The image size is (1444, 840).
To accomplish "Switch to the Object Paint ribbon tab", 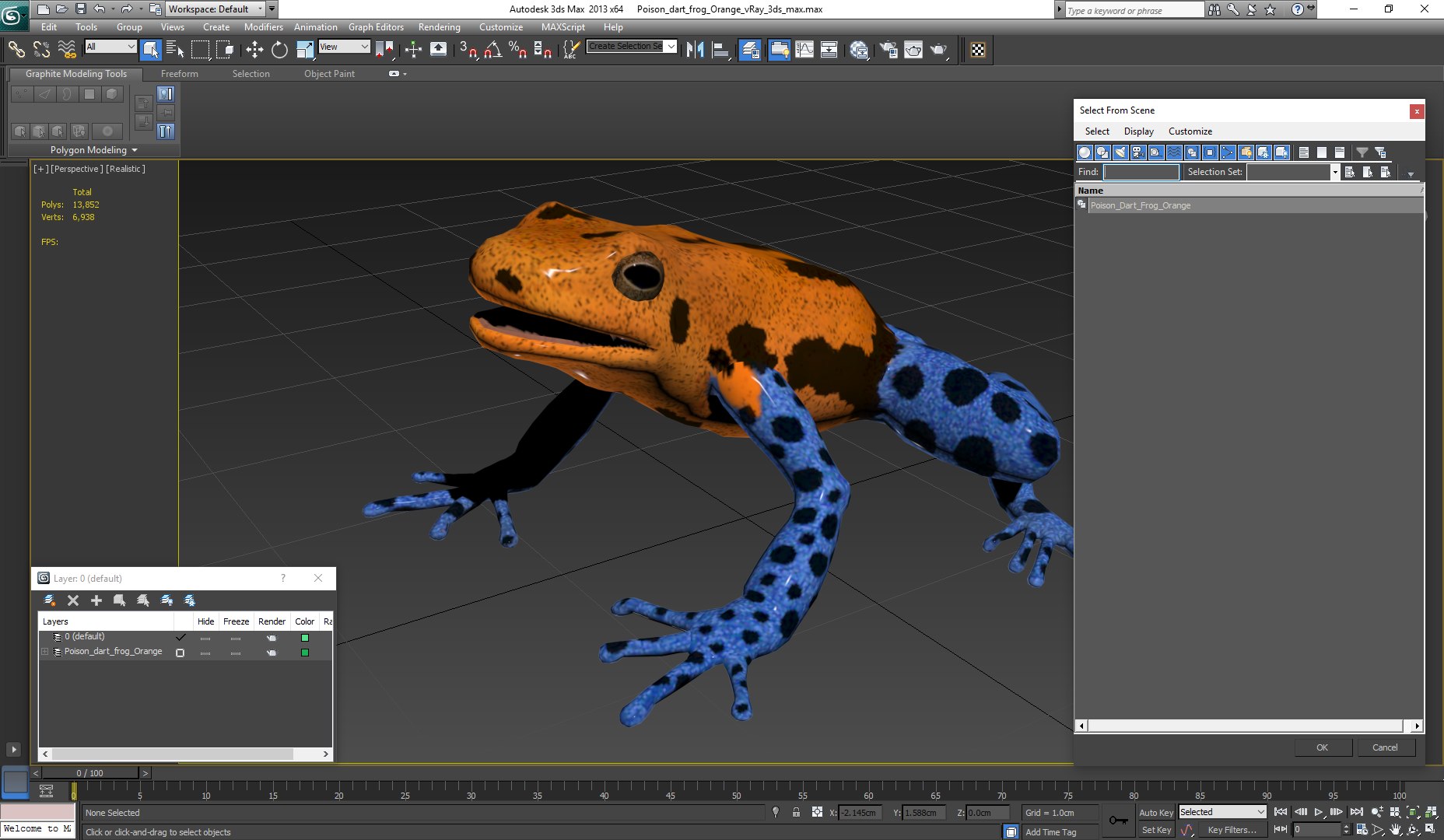I will 329,74.
